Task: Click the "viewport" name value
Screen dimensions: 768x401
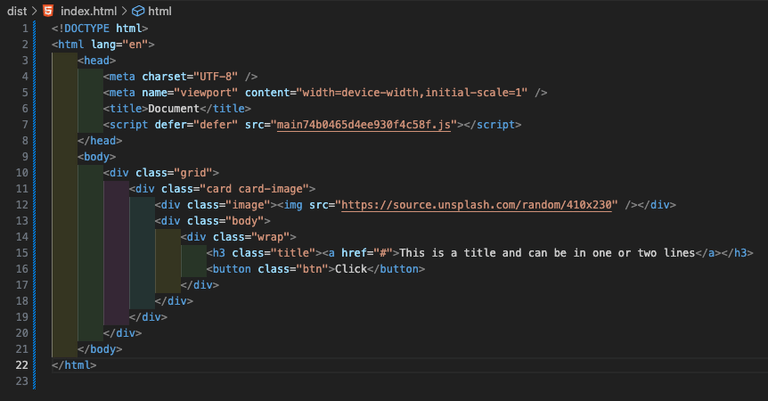Action: (x=206, y=93)
